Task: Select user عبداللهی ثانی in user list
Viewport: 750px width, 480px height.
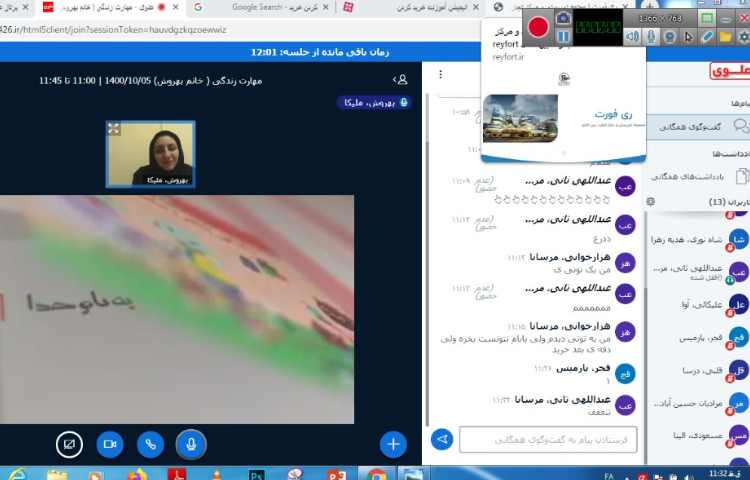Action: click(698, 272)
